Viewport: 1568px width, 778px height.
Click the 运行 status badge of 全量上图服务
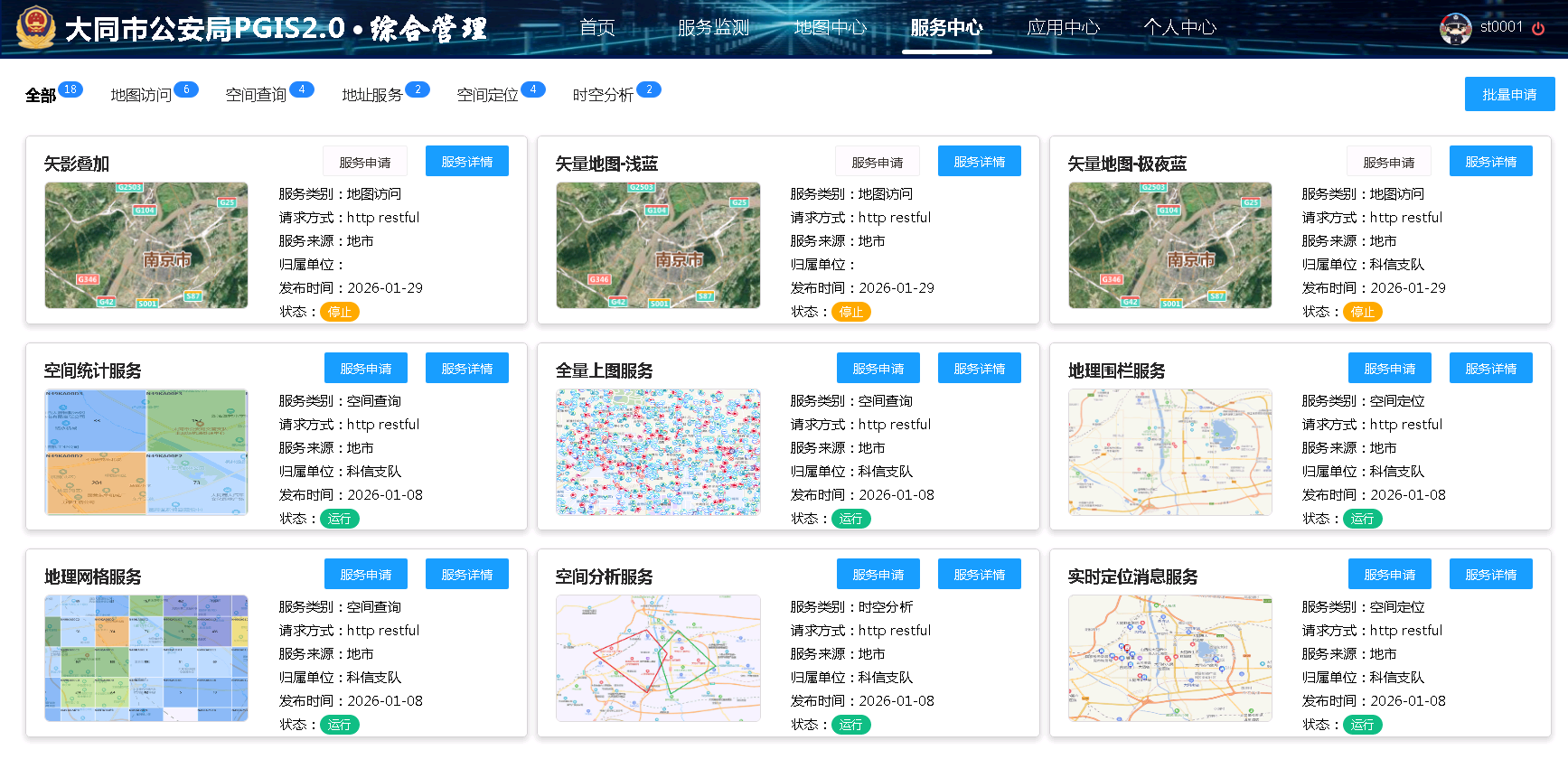(x=851, y=519)
